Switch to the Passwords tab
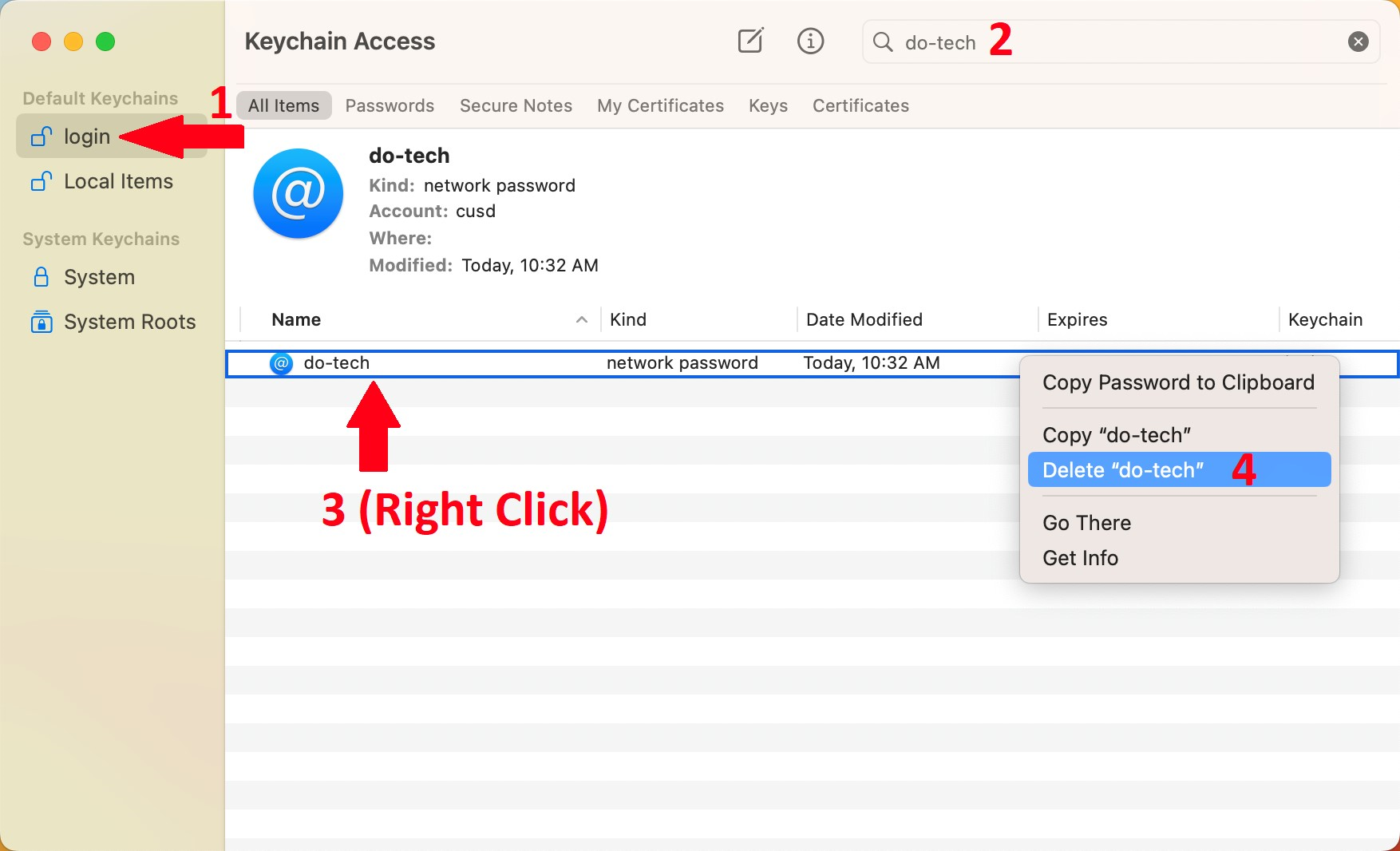Viewport: 1400px width, 851px height. point(390,105)
